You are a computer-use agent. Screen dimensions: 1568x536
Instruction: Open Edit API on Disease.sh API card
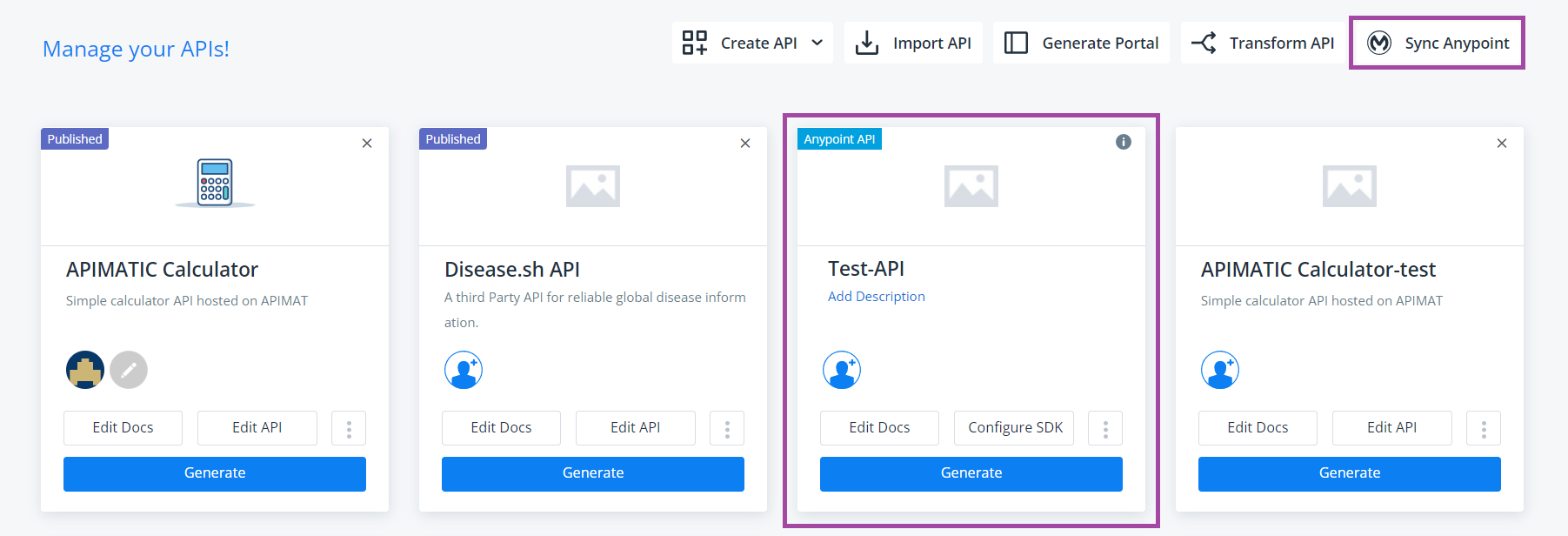pyautogui.click(x=636, y=428)
